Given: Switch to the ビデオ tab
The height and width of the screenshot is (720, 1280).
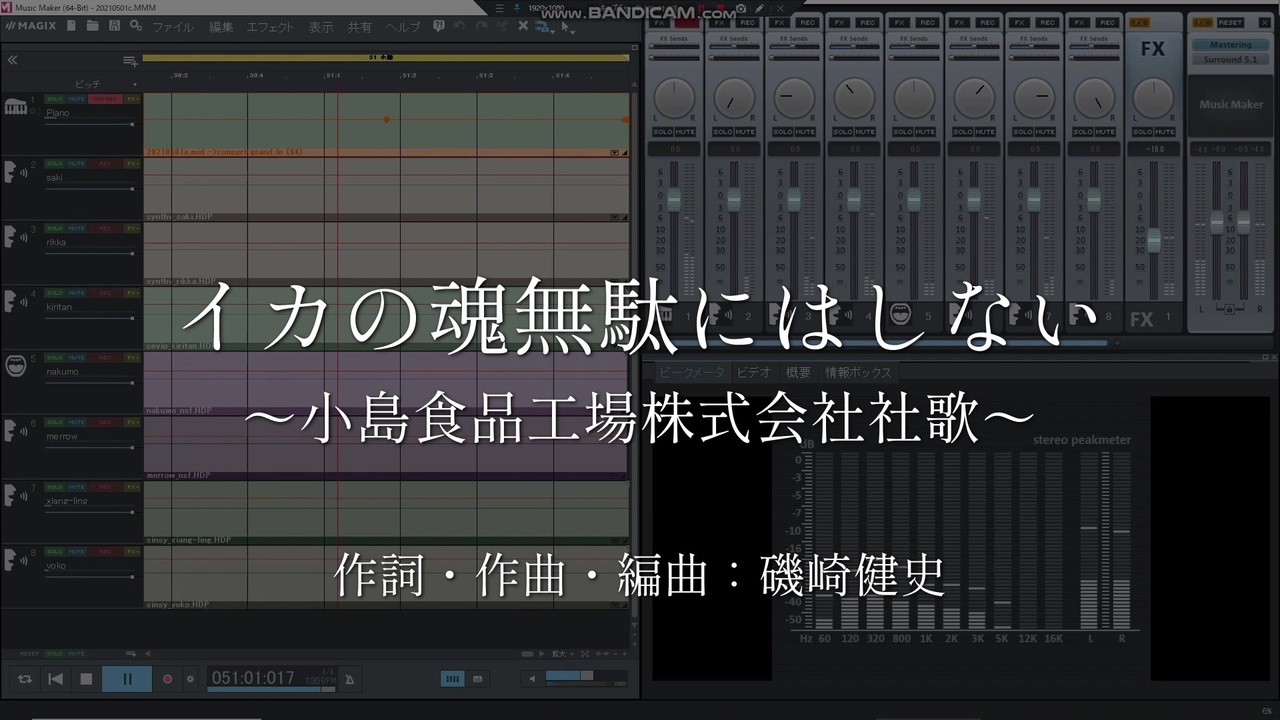Looking at the screenshot, I should (x=754, y=372).
